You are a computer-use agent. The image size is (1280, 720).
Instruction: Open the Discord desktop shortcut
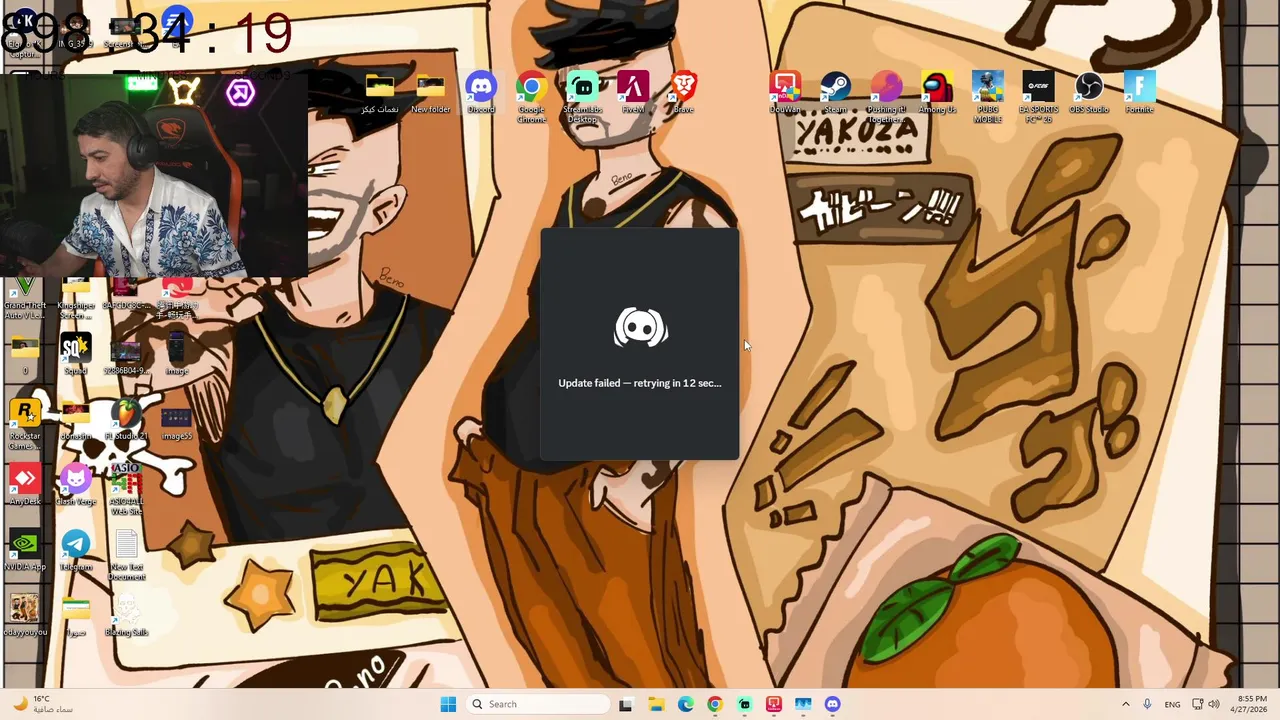[x=481, y=93]
